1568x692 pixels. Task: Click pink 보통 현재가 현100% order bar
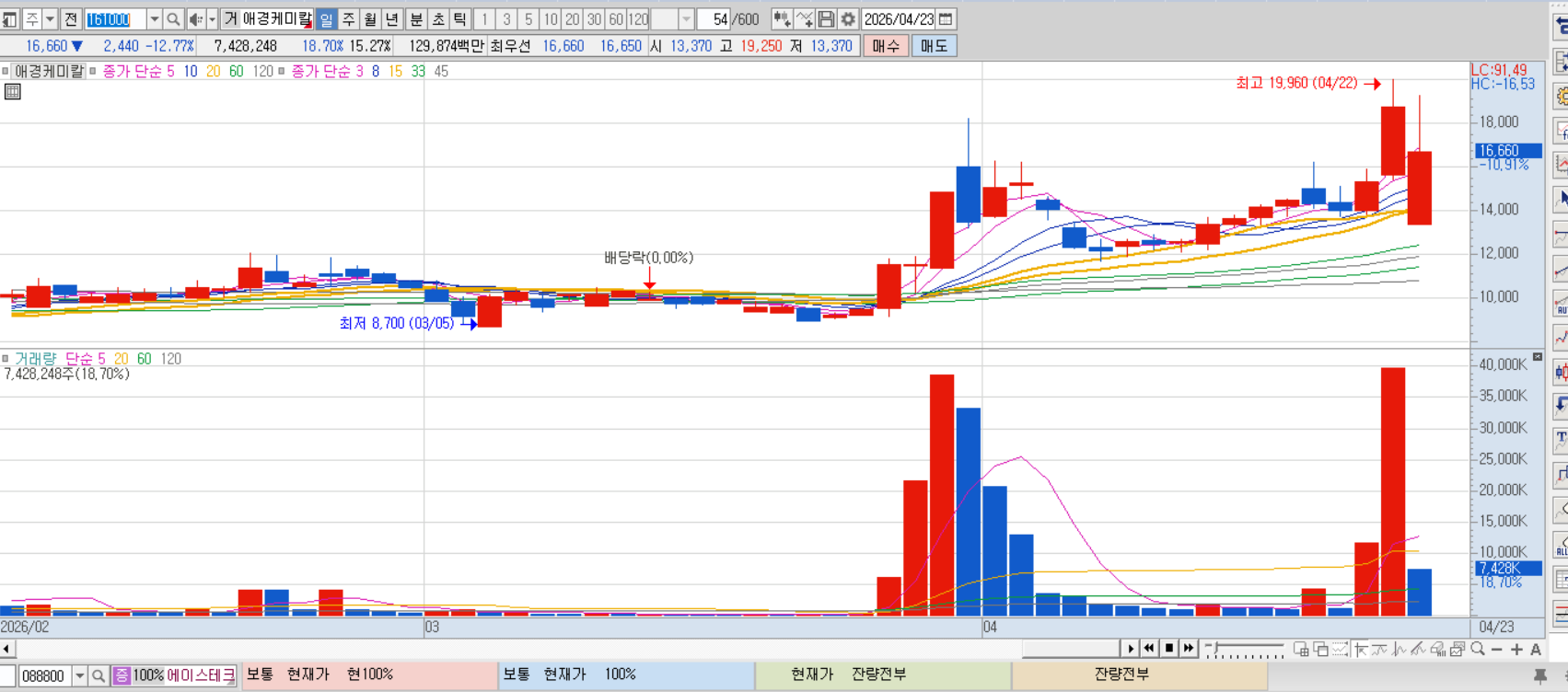click(x=369, y=675)
